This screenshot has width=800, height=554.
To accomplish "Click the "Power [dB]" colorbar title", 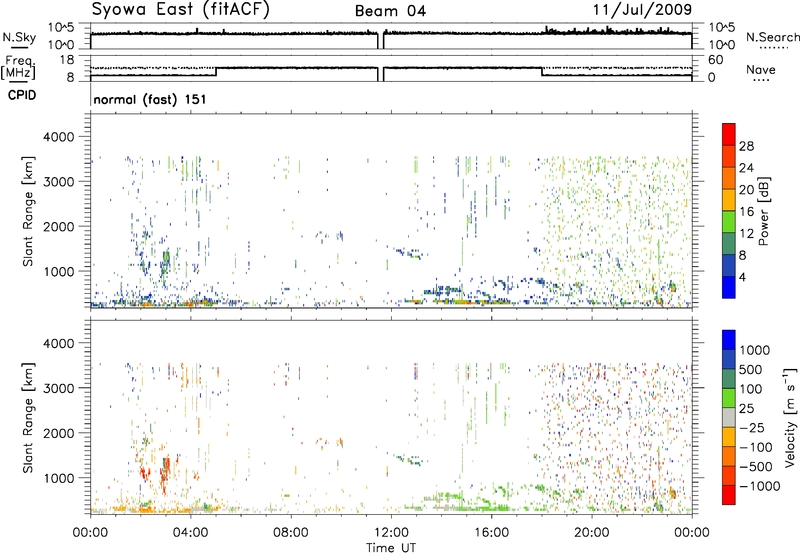I will (x=764, y=211).
